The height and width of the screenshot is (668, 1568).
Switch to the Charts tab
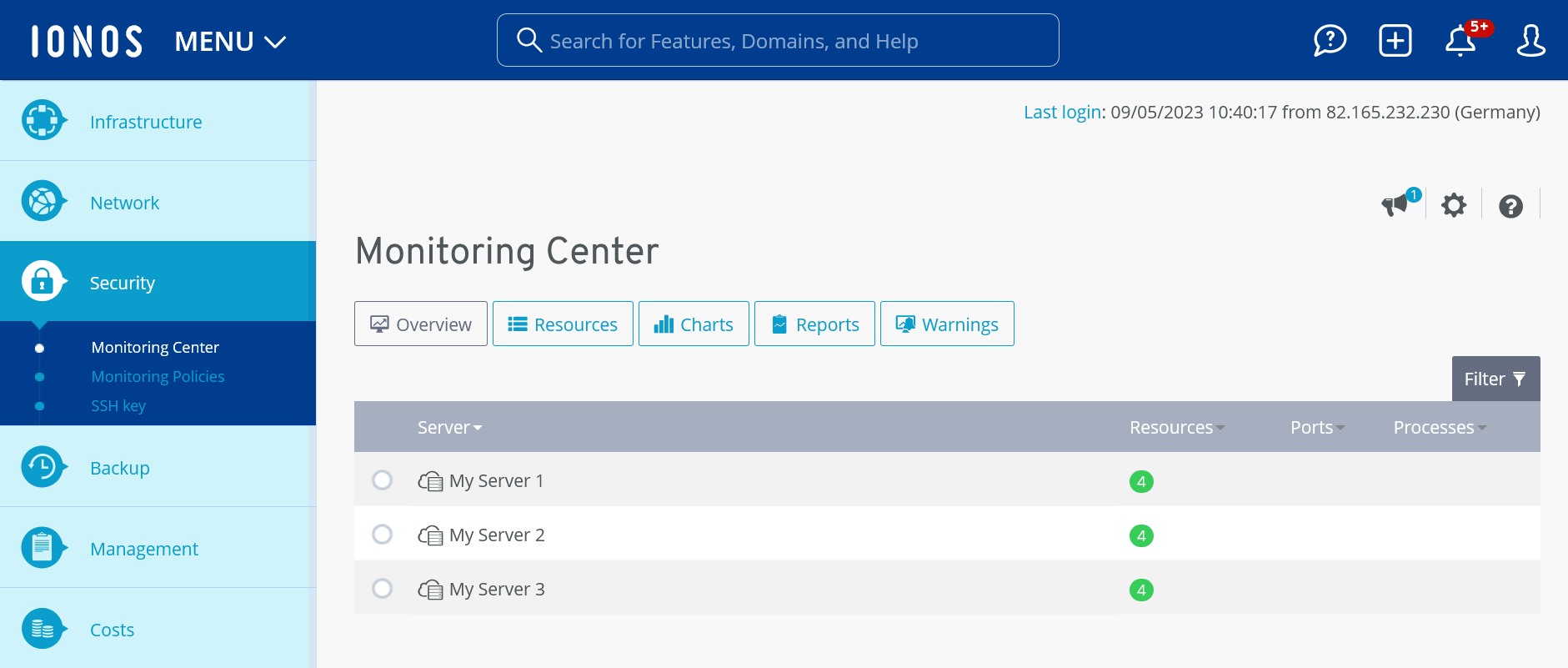[694, 324]
